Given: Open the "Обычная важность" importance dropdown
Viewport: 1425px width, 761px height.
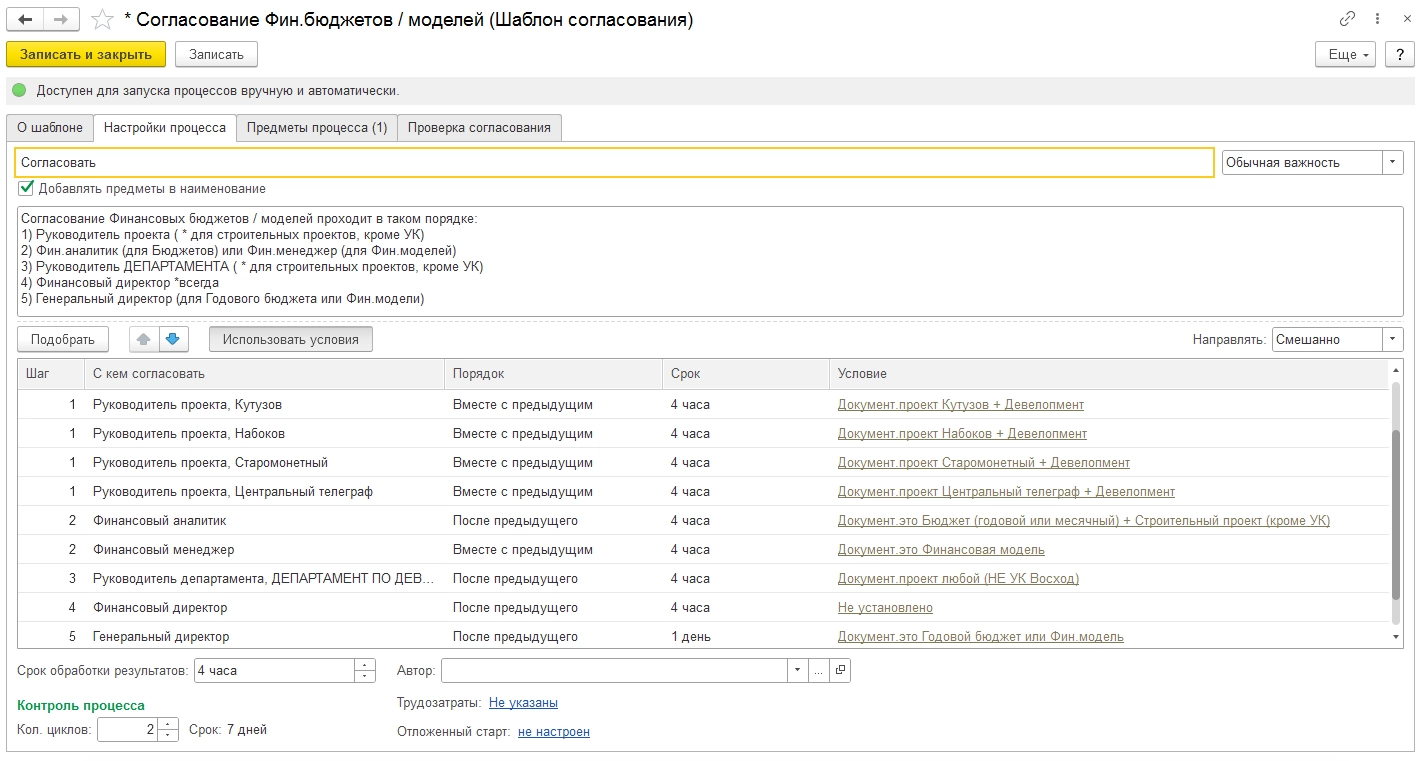Looking at the screenshot, I should pos(1392,163).
